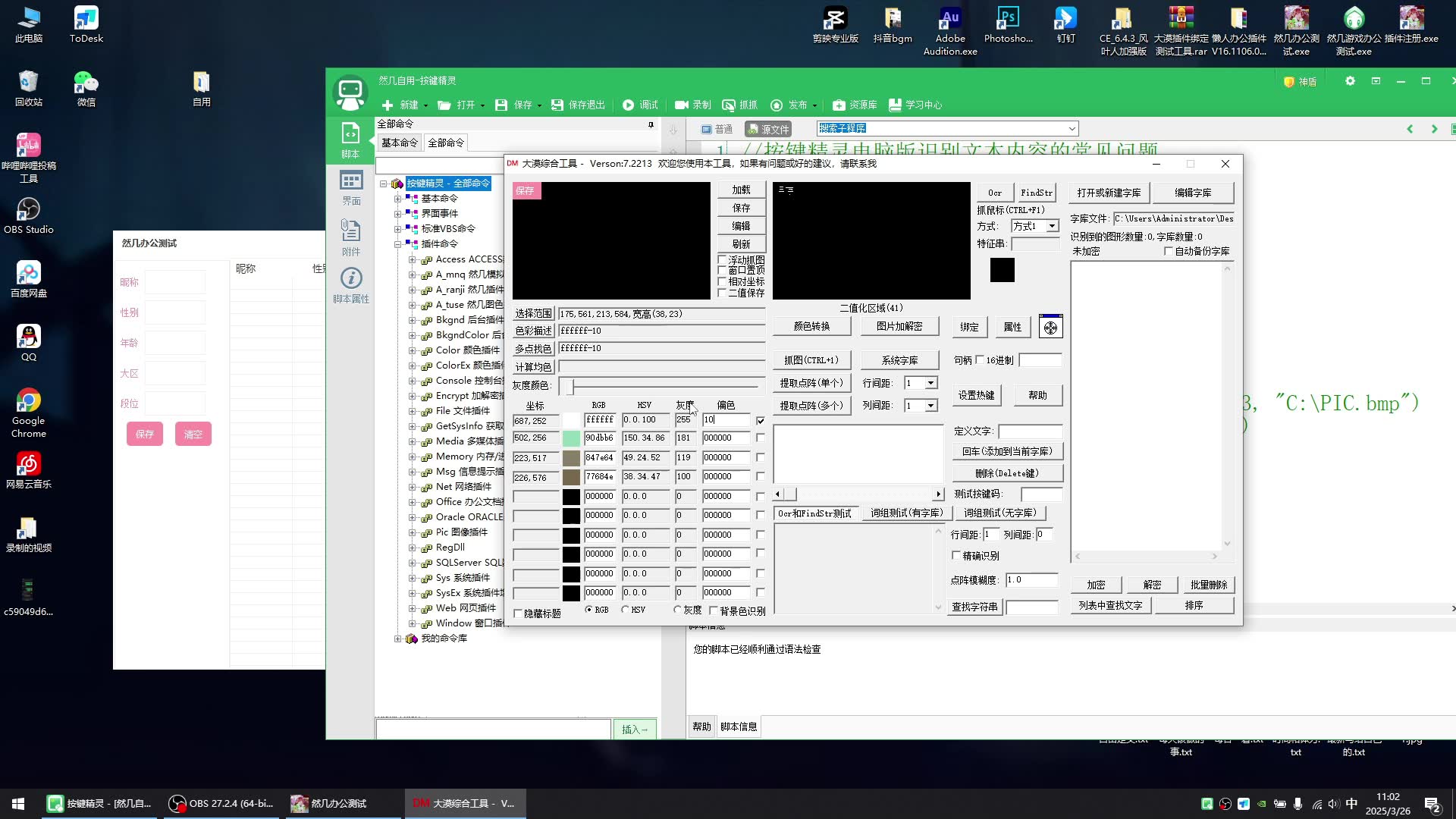Switch to 基本命令 tab
The width and height of the screenshot is (1456, 819).
point(400,143)
